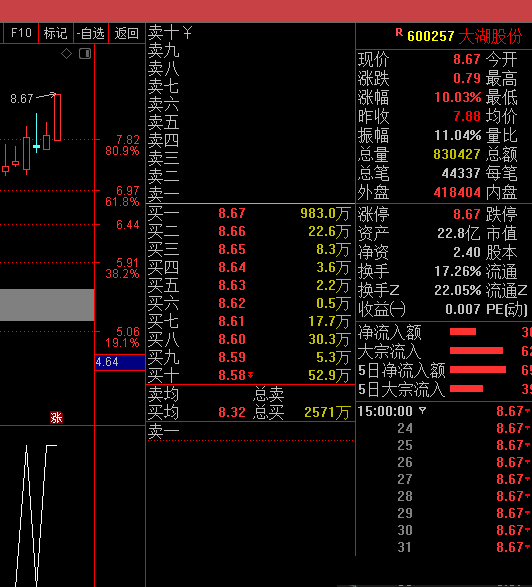The height and width of the screenshot is (587, 532).
Task: Click the 总买 value 2571万
Action: 327,413
